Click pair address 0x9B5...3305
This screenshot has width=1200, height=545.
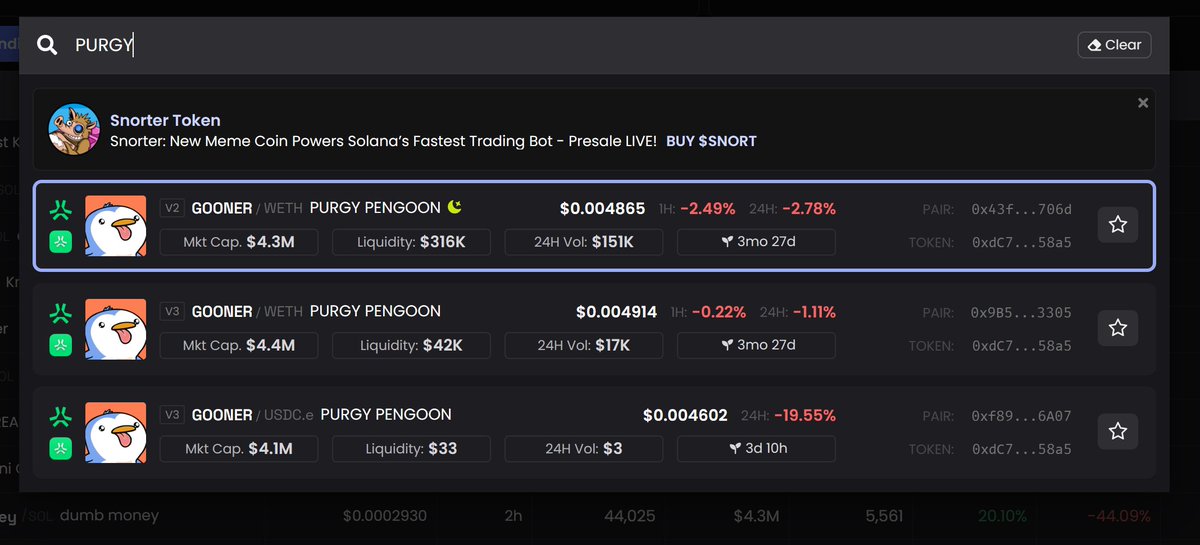(1021, 312)
